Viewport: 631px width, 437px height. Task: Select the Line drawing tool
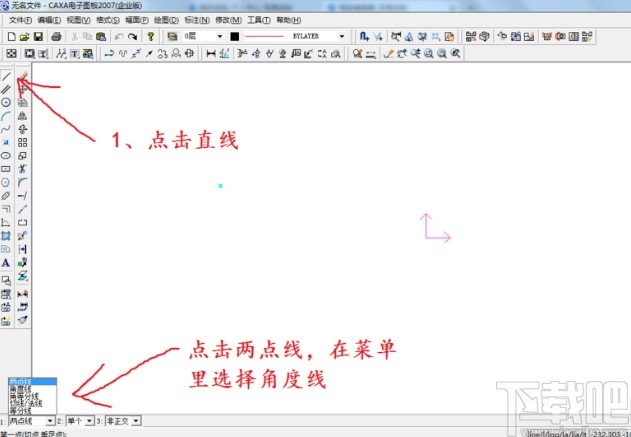(x=6, y=76)
